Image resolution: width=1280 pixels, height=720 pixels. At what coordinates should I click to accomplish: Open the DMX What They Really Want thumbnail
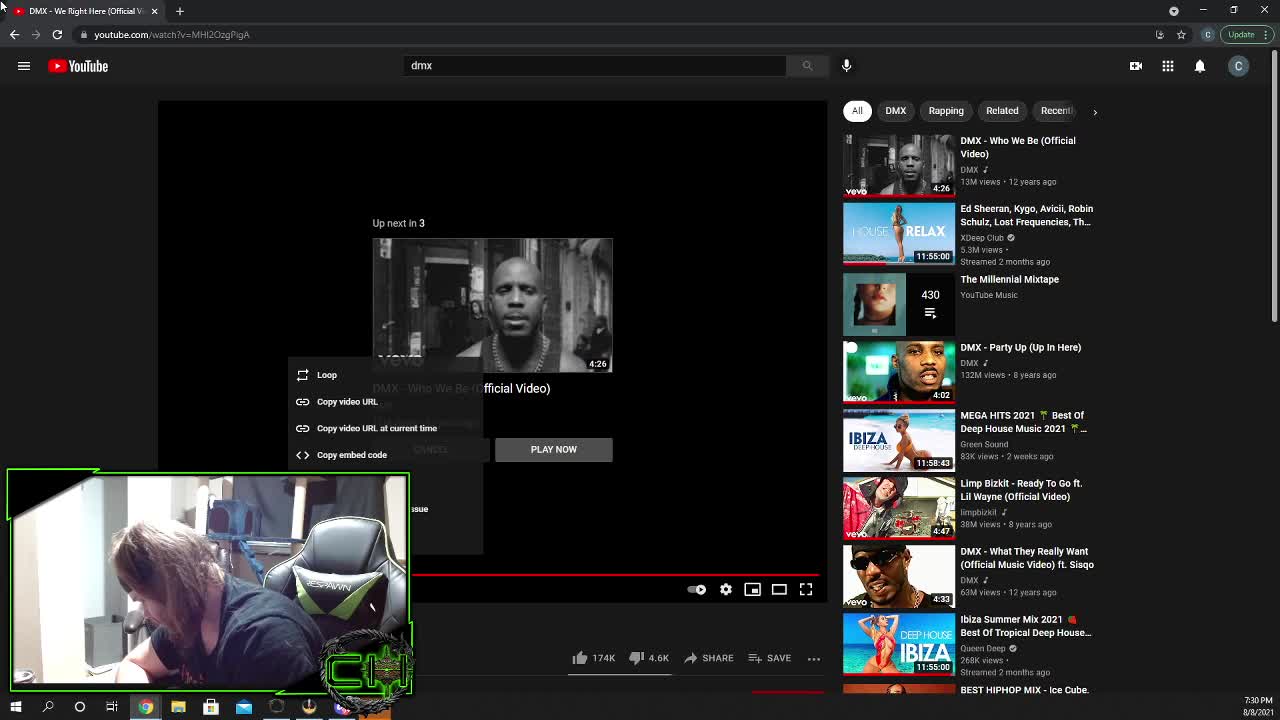[x=899, y=575]
